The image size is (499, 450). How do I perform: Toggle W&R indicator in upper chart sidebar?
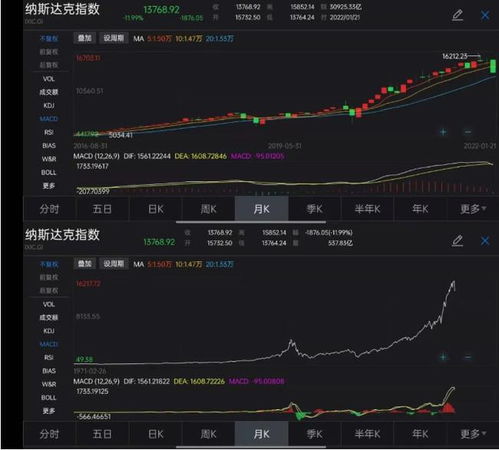point(49,159)
